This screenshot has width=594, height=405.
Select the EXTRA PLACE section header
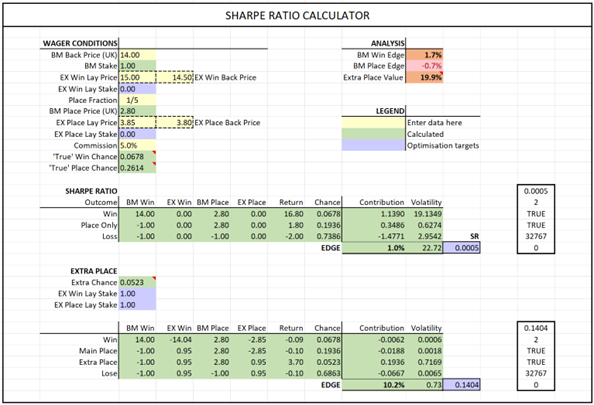click(94, 271)
